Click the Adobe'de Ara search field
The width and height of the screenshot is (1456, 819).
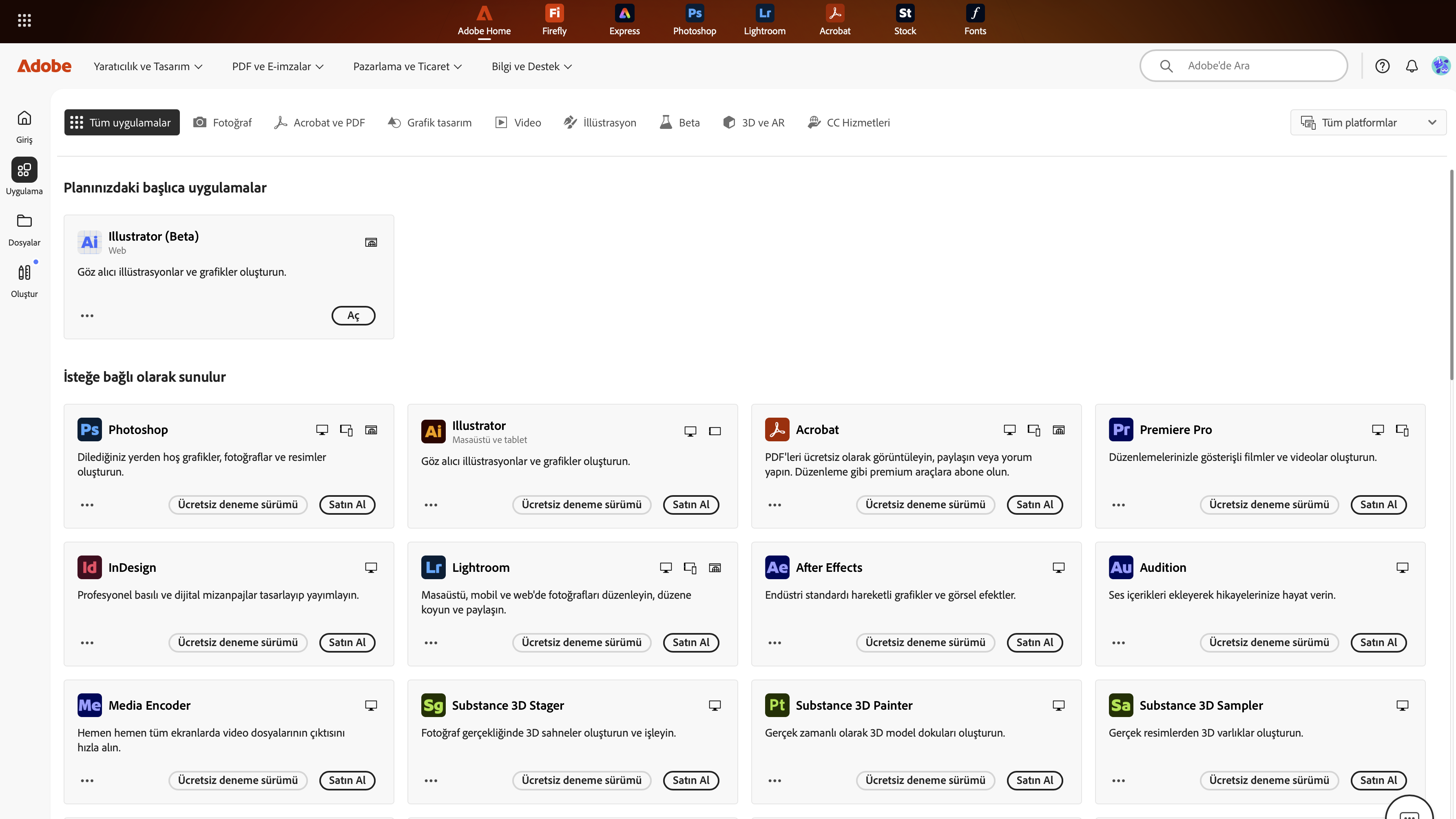1244,66
